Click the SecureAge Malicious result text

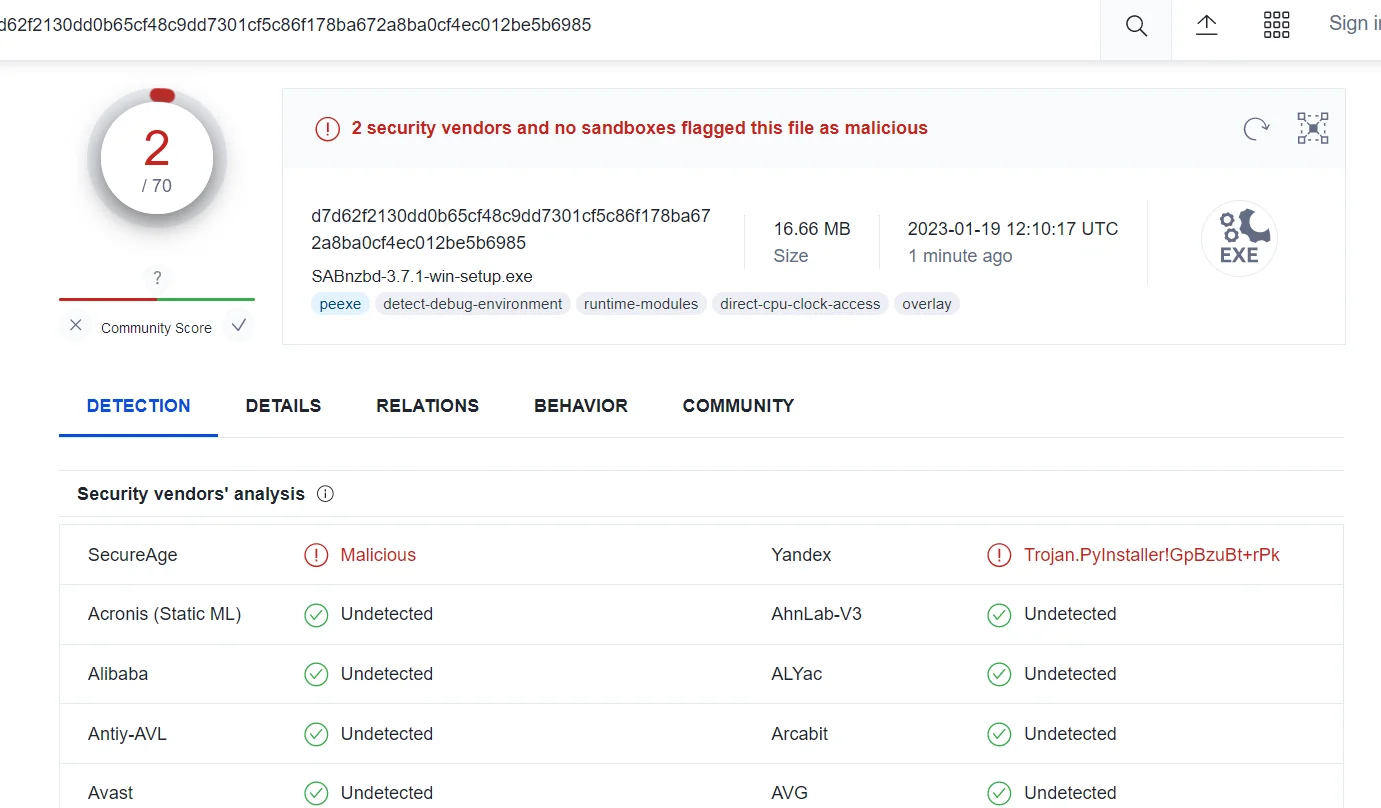pyautogui.click(x=378, y=555)
